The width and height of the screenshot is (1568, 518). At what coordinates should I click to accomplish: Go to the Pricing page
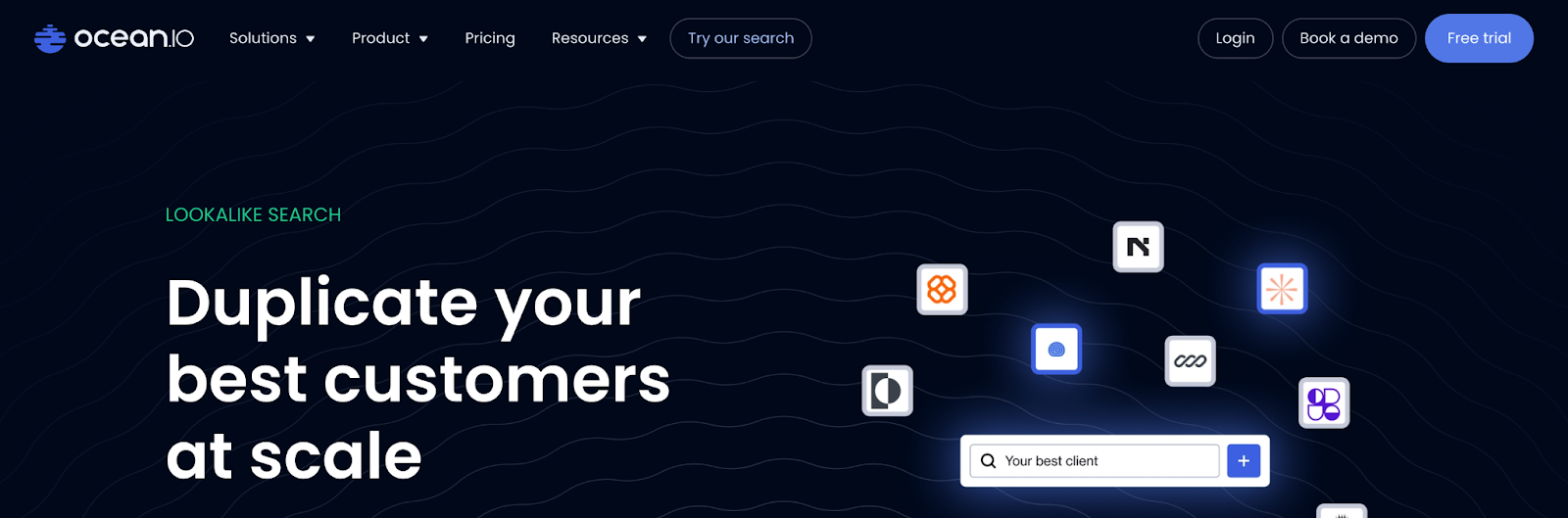click(x=490, y=38)
